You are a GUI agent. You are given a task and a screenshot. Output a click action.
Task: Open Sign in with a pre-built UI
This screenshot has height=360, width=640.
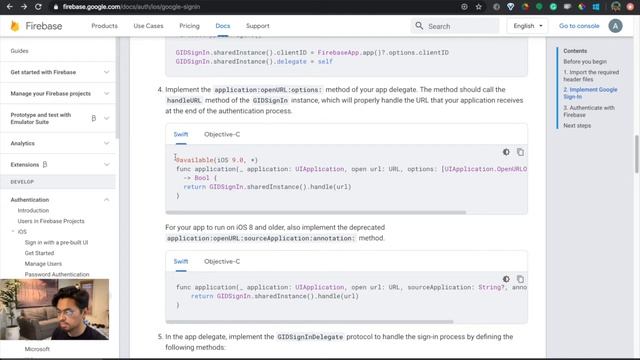56,242
